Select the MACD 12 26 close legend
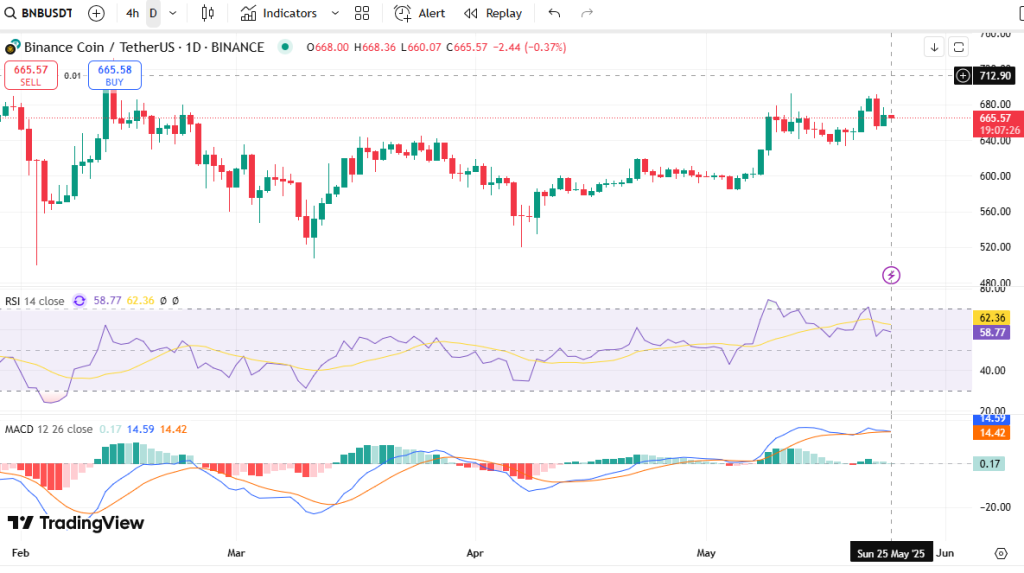 49,429
